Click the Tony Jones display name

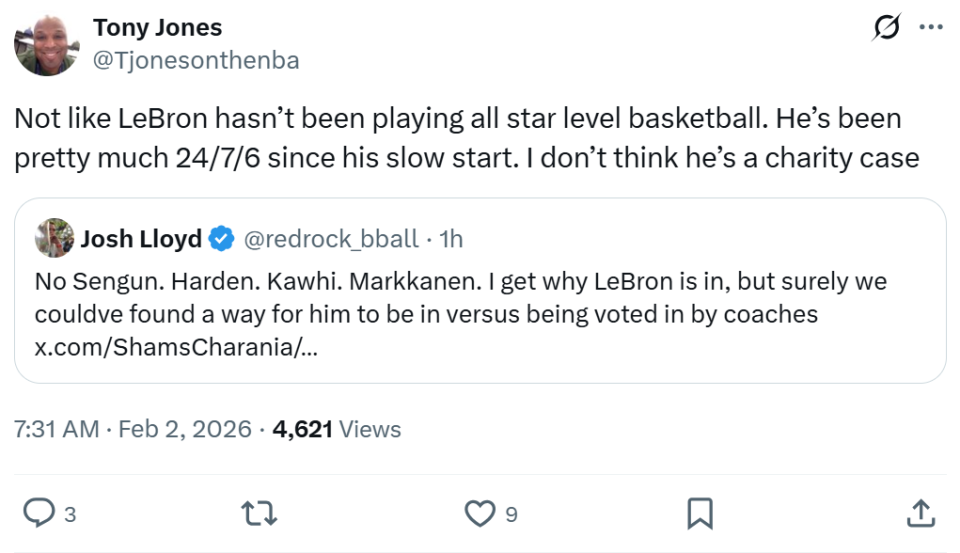click(x=157, y=28)
